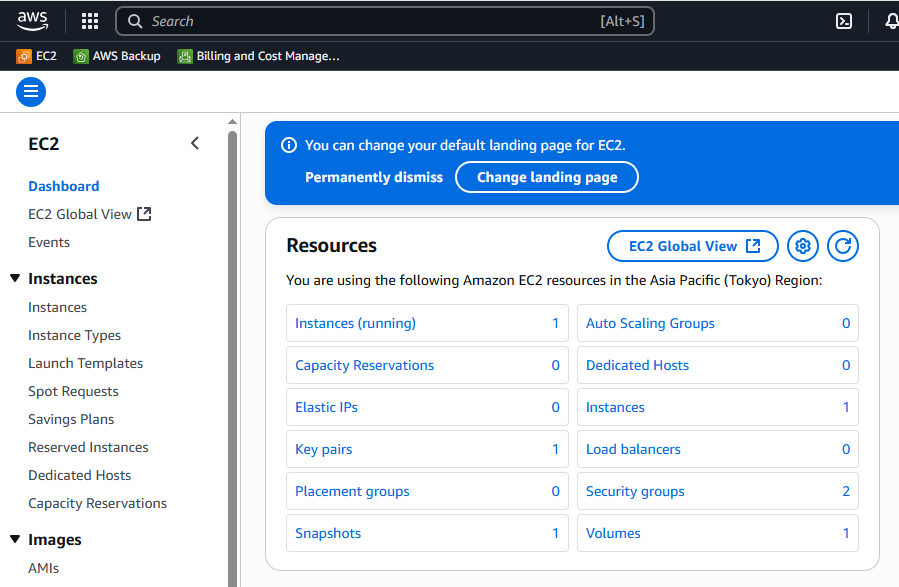Click the info icon in the blue banner
The image size is (899, 587).
(x=289, y=145)
